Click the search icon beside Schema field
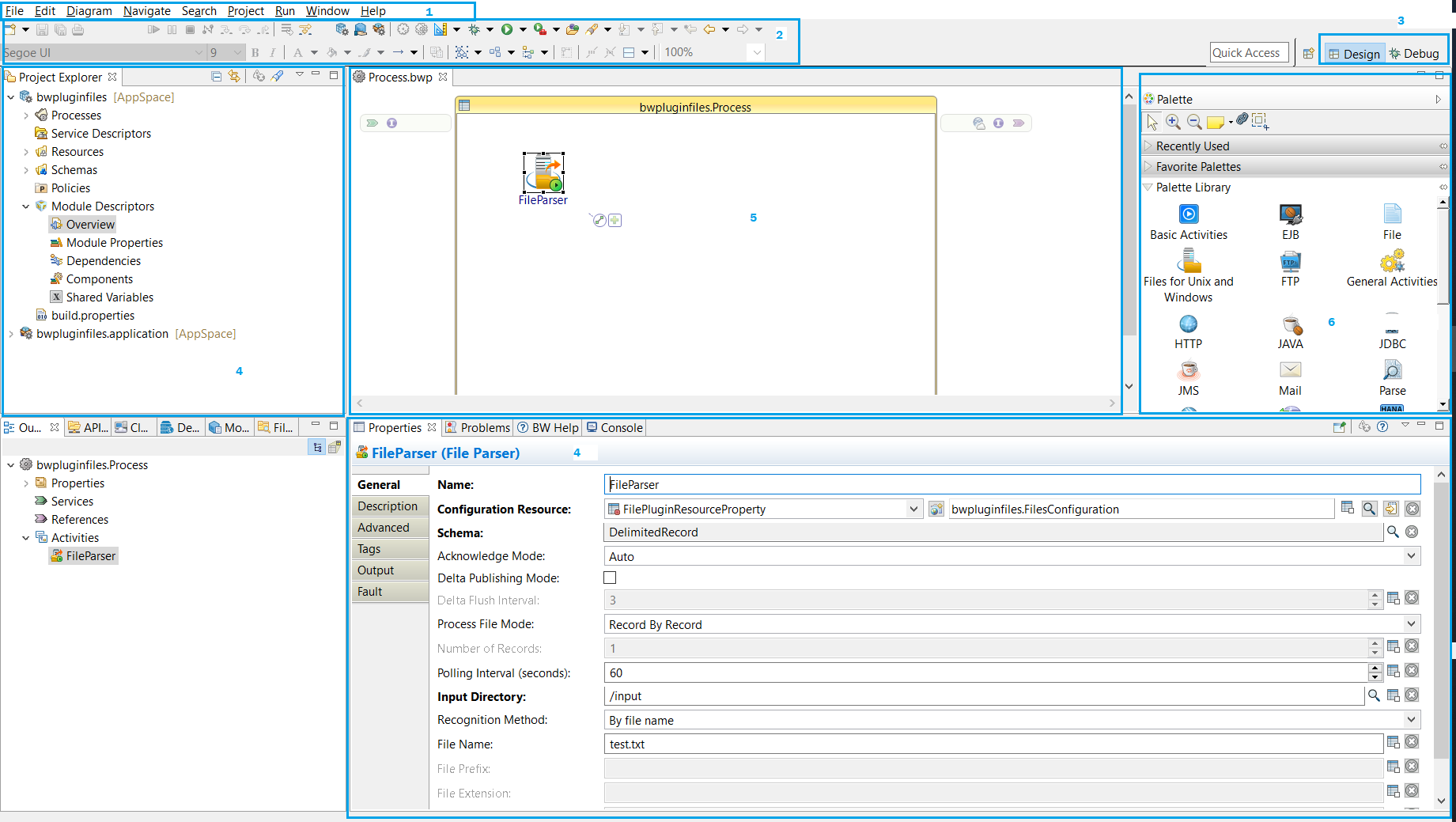 pos(1393,532)
